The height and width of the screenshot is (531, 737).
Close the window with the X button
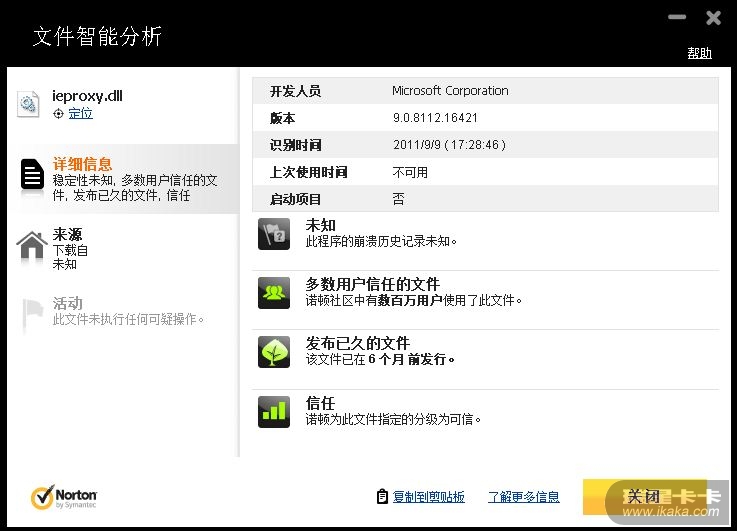[x=713, y=18]
